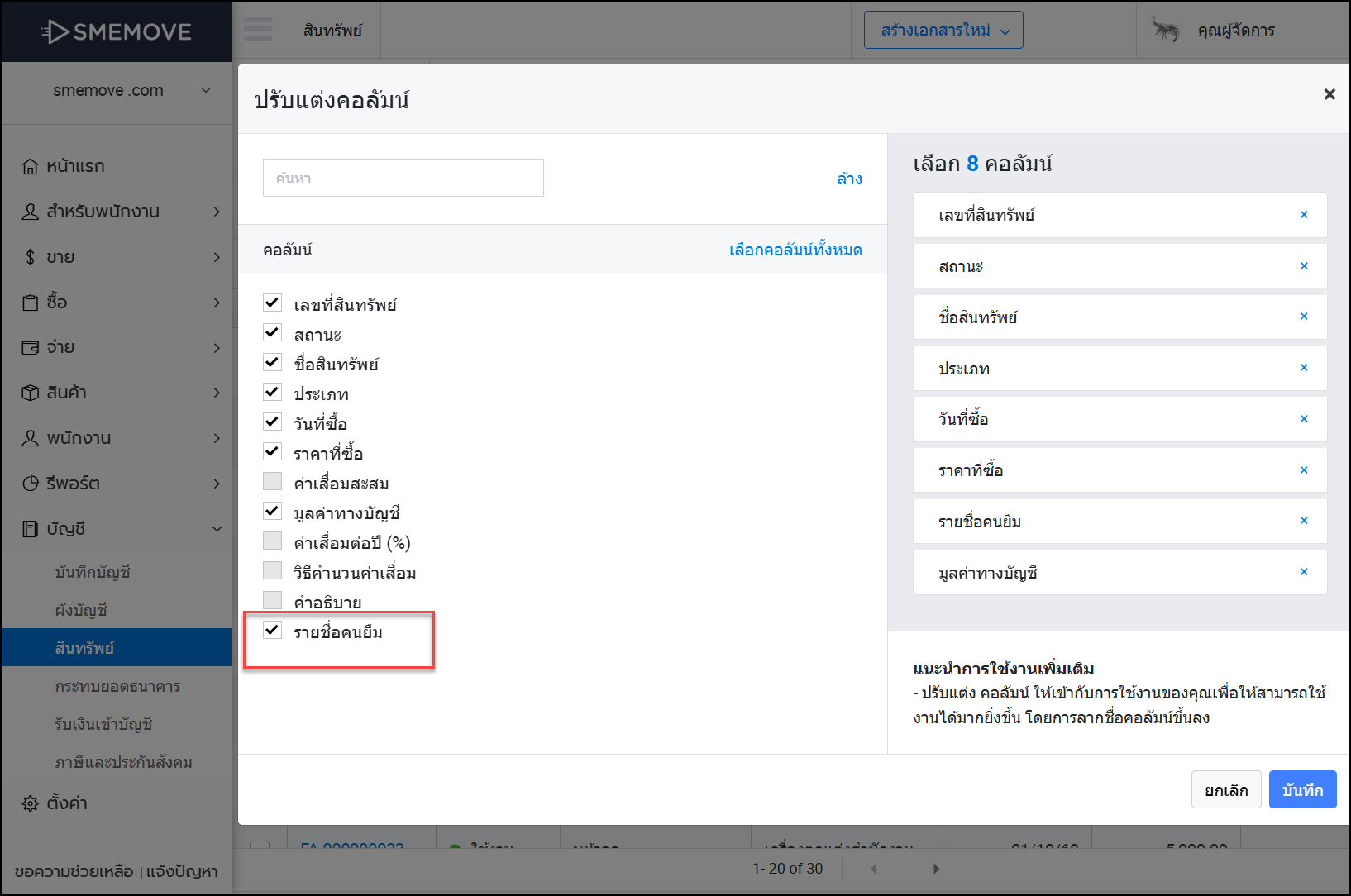
Task: Click the เลือกคอลัมน์ทั้งหมด link
Action: point(795,250)
